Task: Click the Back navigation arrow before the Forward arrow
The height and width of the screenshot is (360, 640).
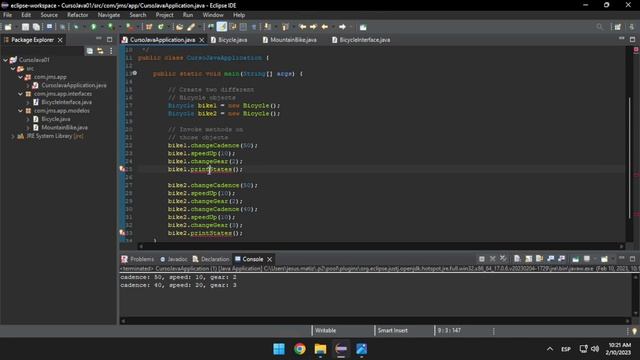Action: click(x=324, y=27)
